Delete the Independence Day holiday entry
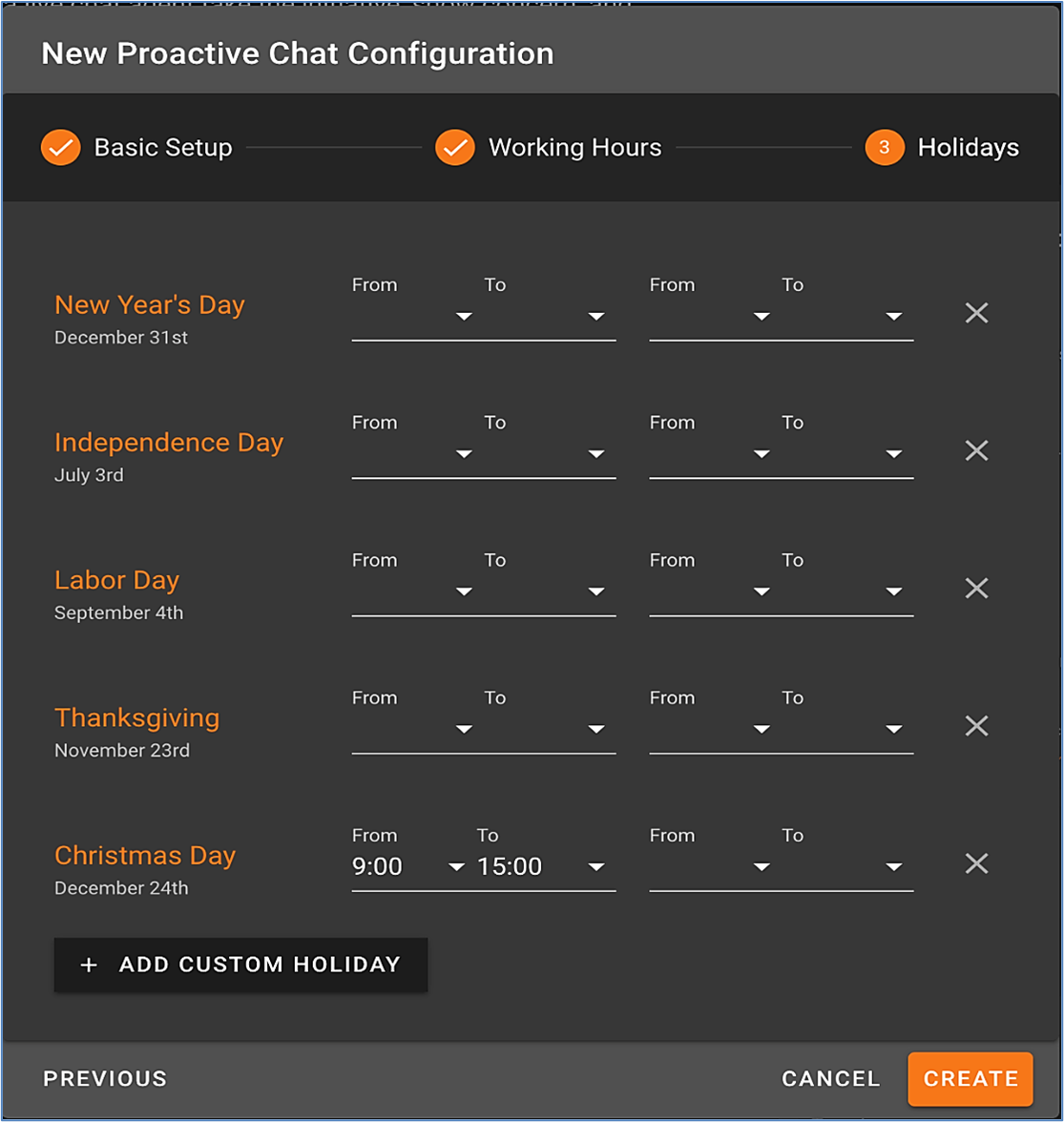The height and width of the screenshot is (1122, 1064). [x=975, y=450]
